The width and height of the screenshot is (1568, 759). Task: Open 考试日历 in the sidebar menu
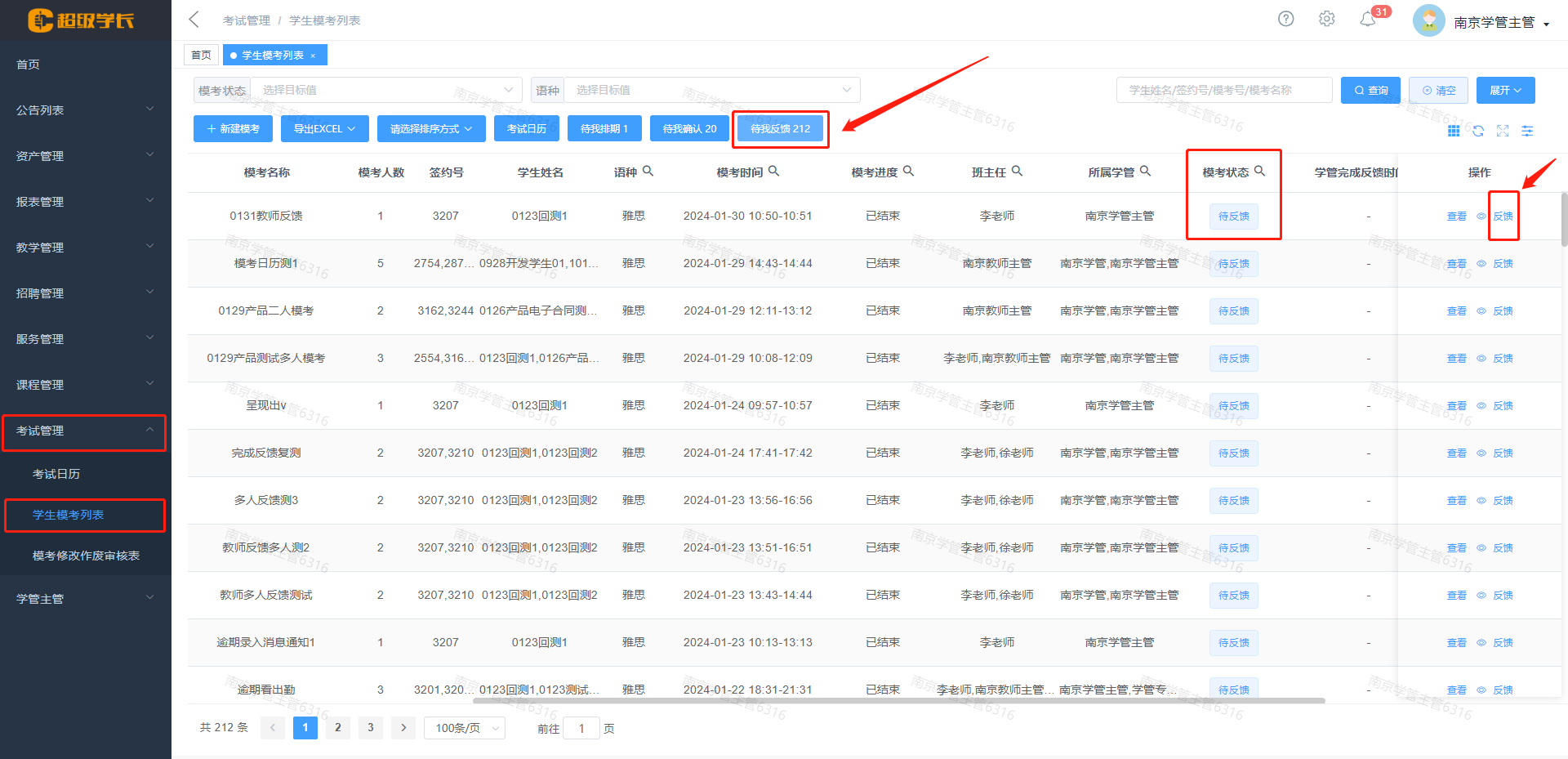coord(56,474)
